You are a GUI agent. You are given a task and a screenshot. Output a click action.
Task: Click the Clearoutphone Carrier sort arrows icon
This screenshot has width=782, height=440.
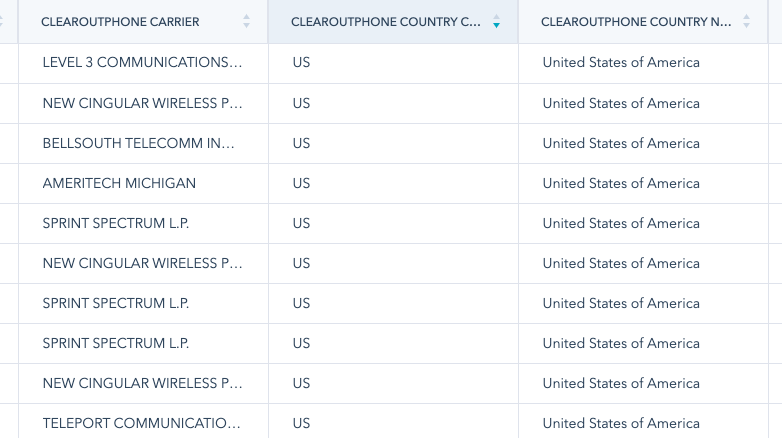click(x=247, y=21)
